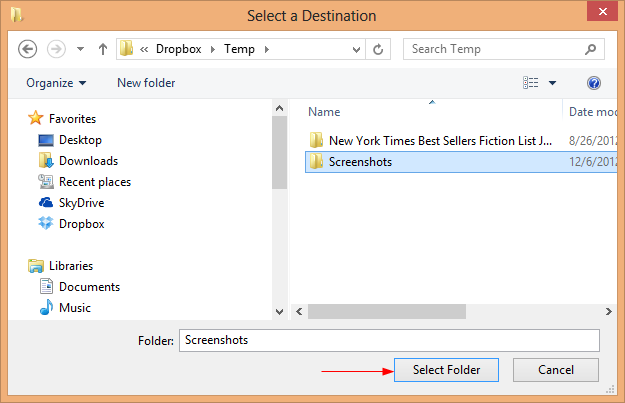
Task: Click the change view icon
Action: coord(531,83)
